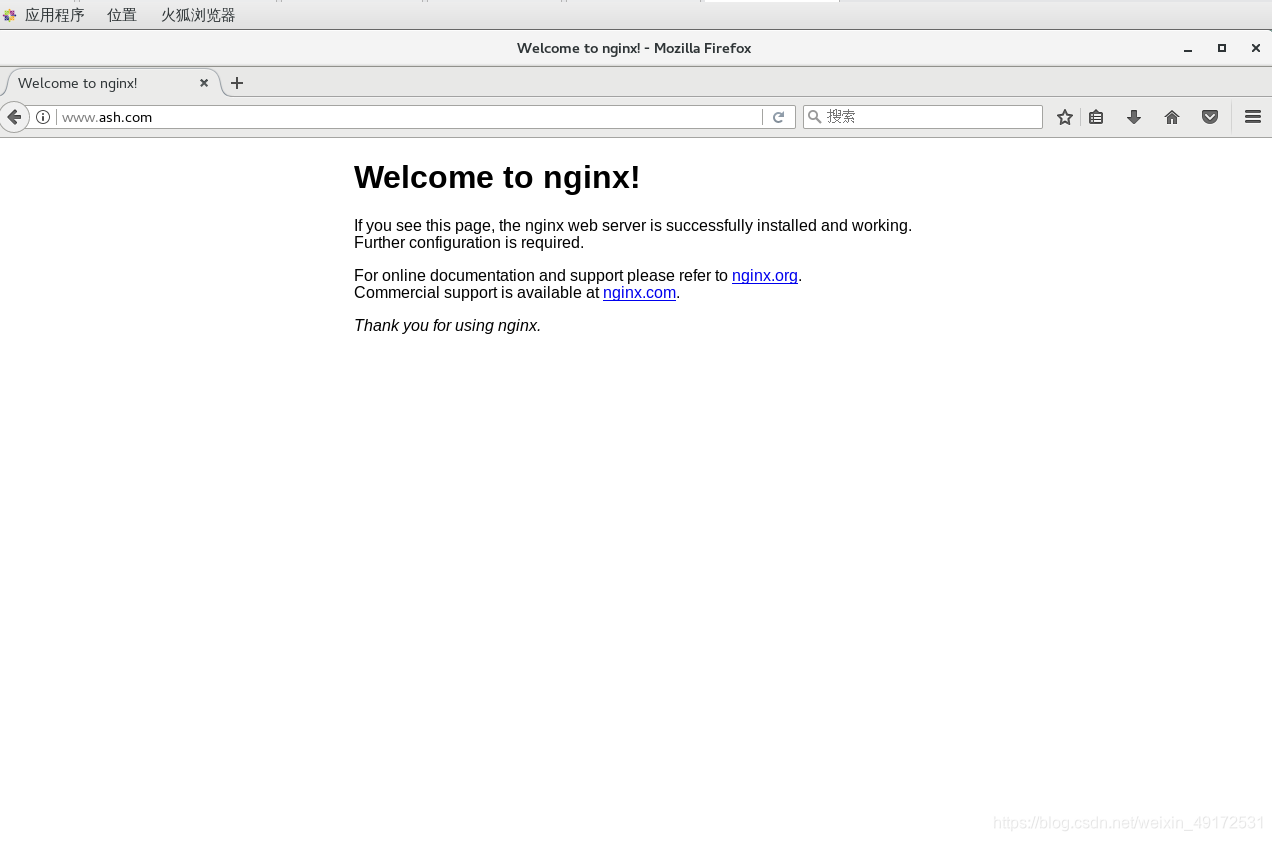Reload the current page

pyautogui.click(x=778, y=117)
